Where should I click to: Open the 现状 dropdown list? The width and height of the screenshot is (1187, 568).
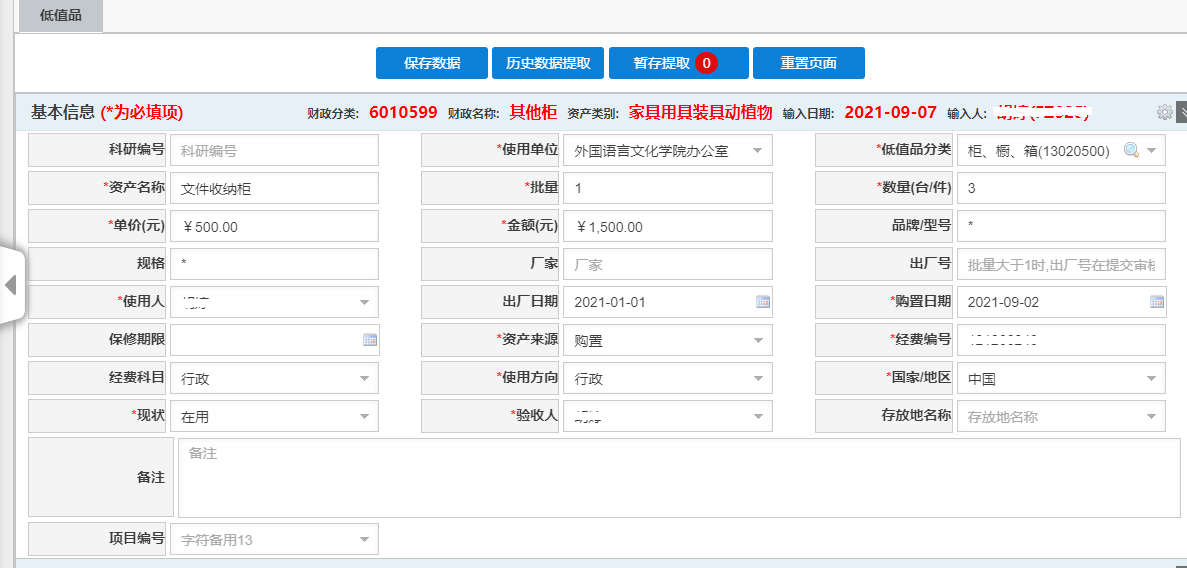click(x=362, y=417)
